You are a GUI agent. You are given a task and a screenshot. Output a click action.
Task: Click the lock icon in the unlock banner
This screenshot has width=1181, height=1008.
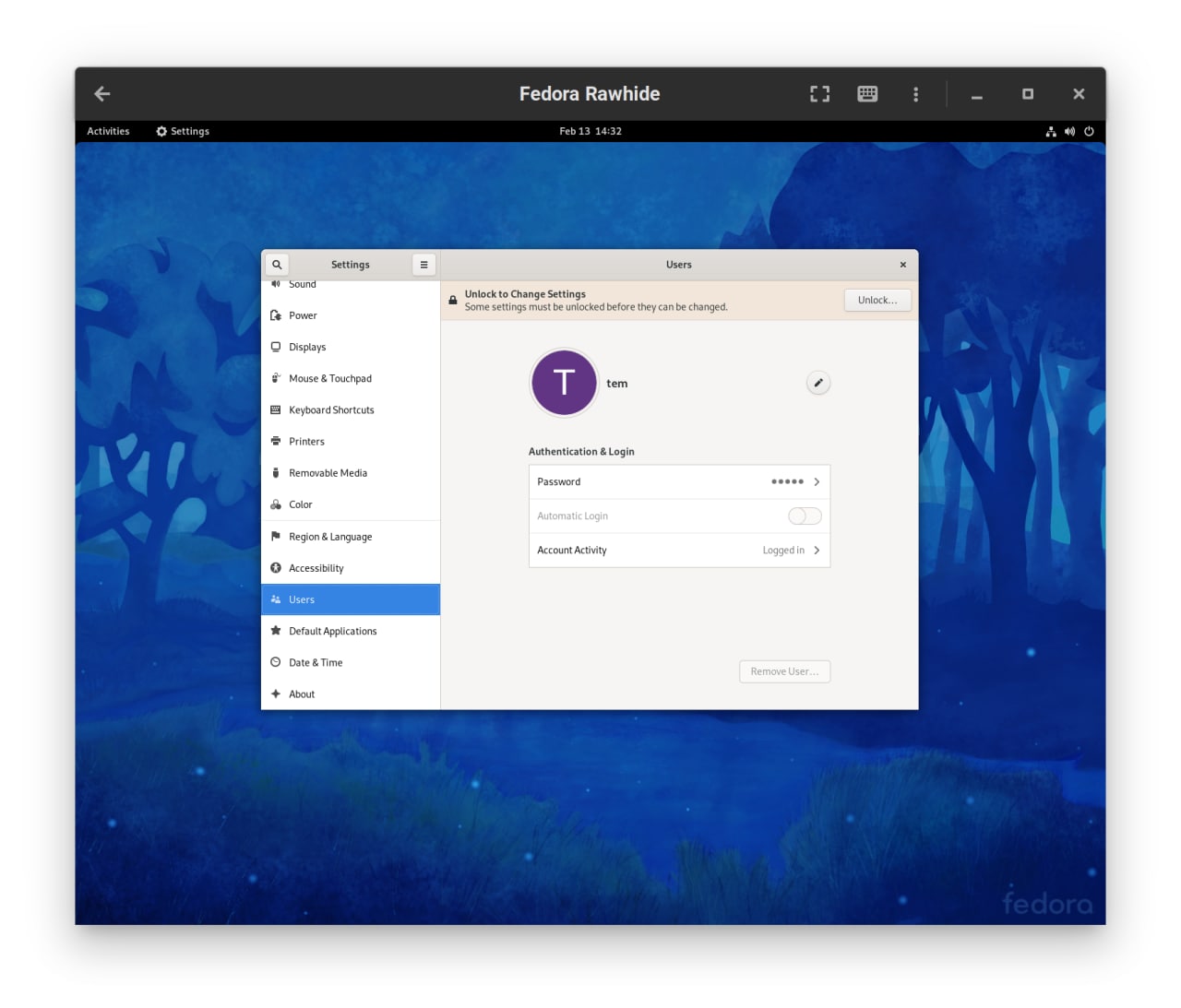coord(453,300)
